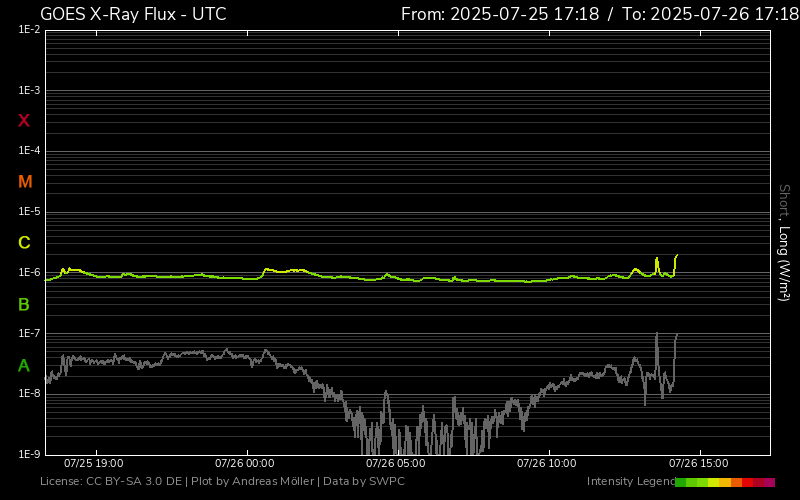Click the 1E-2 top y-axis label
Screen dimensions: 800x500
click(x=29, y=30)
